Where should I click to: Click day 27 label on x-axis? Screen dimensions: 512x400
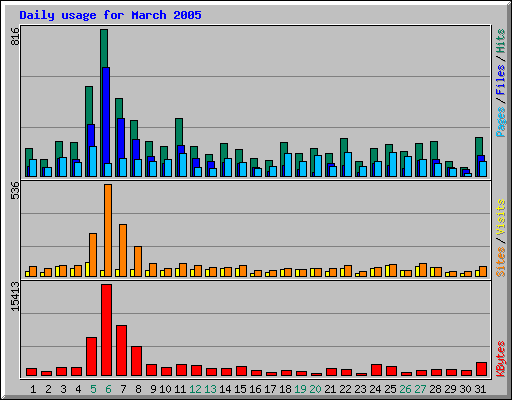420,389
